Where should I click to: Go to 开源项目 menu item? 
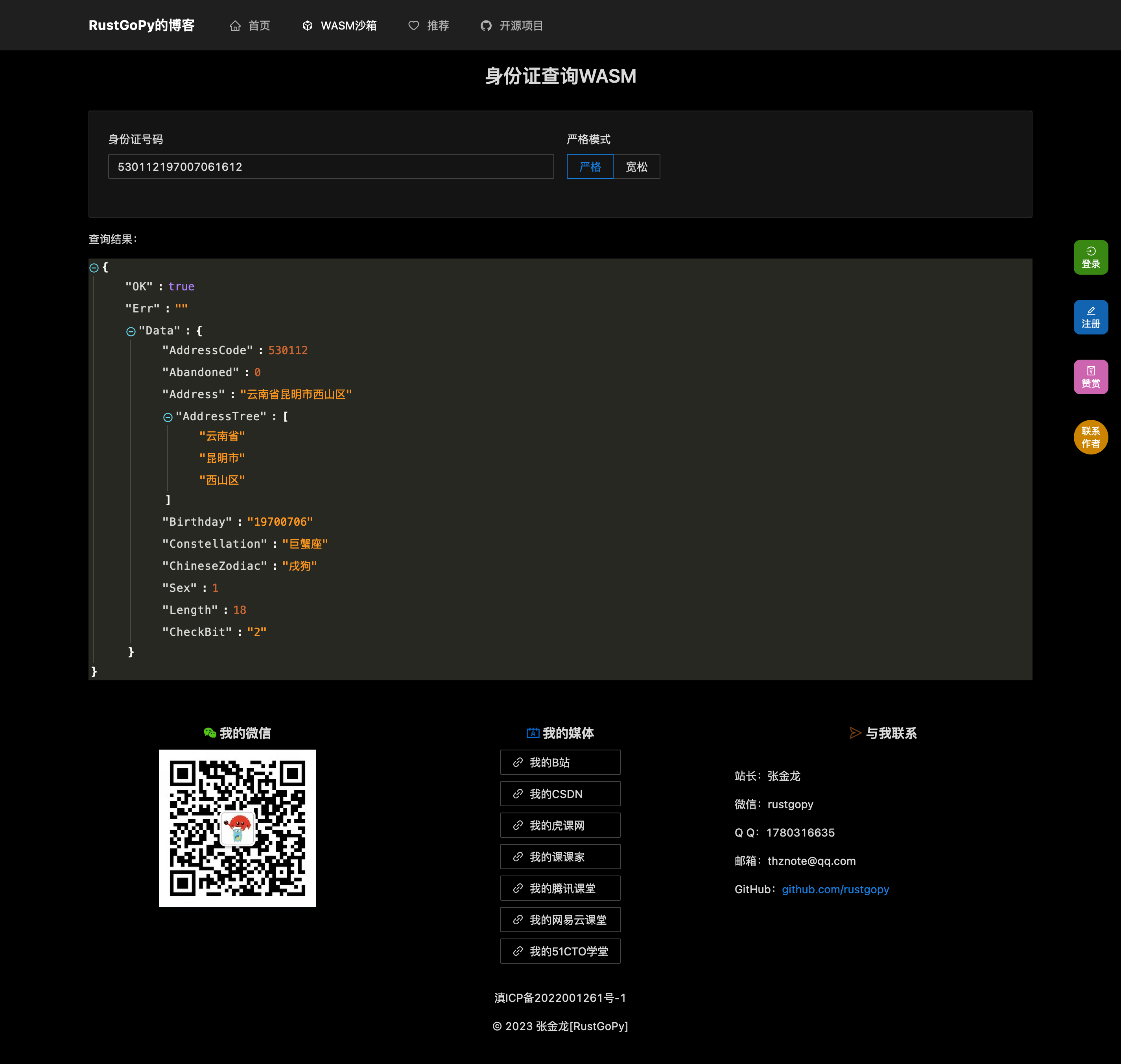tap(520, 26)
